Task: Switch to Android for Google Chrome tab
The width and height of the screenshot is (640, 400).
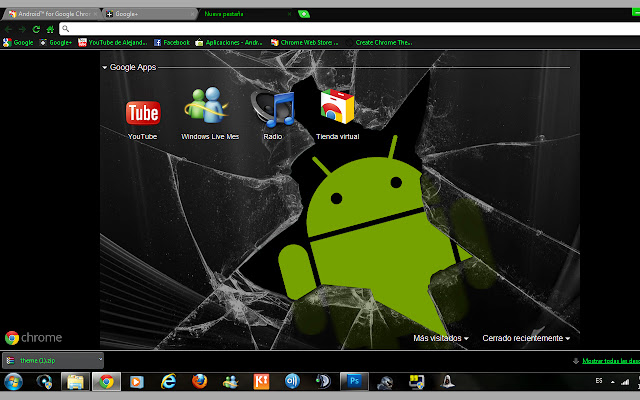Action: [52, 14]
